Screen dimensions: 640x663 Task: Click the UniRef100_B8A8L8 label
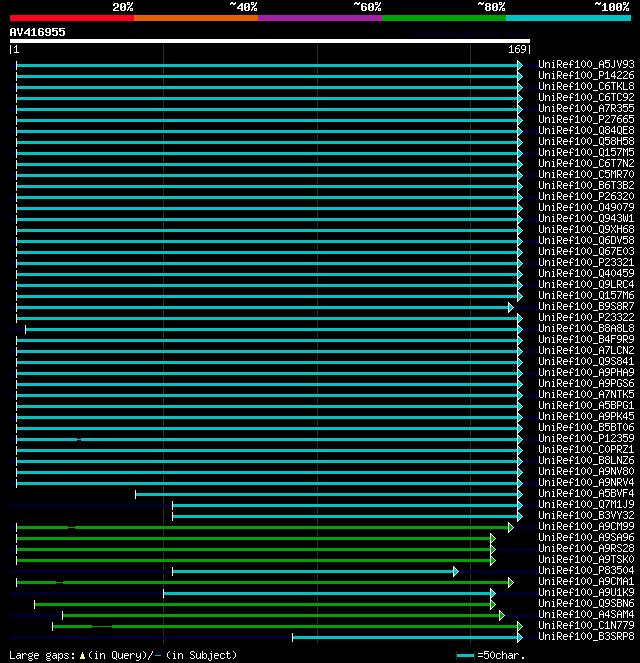[586, 329]
